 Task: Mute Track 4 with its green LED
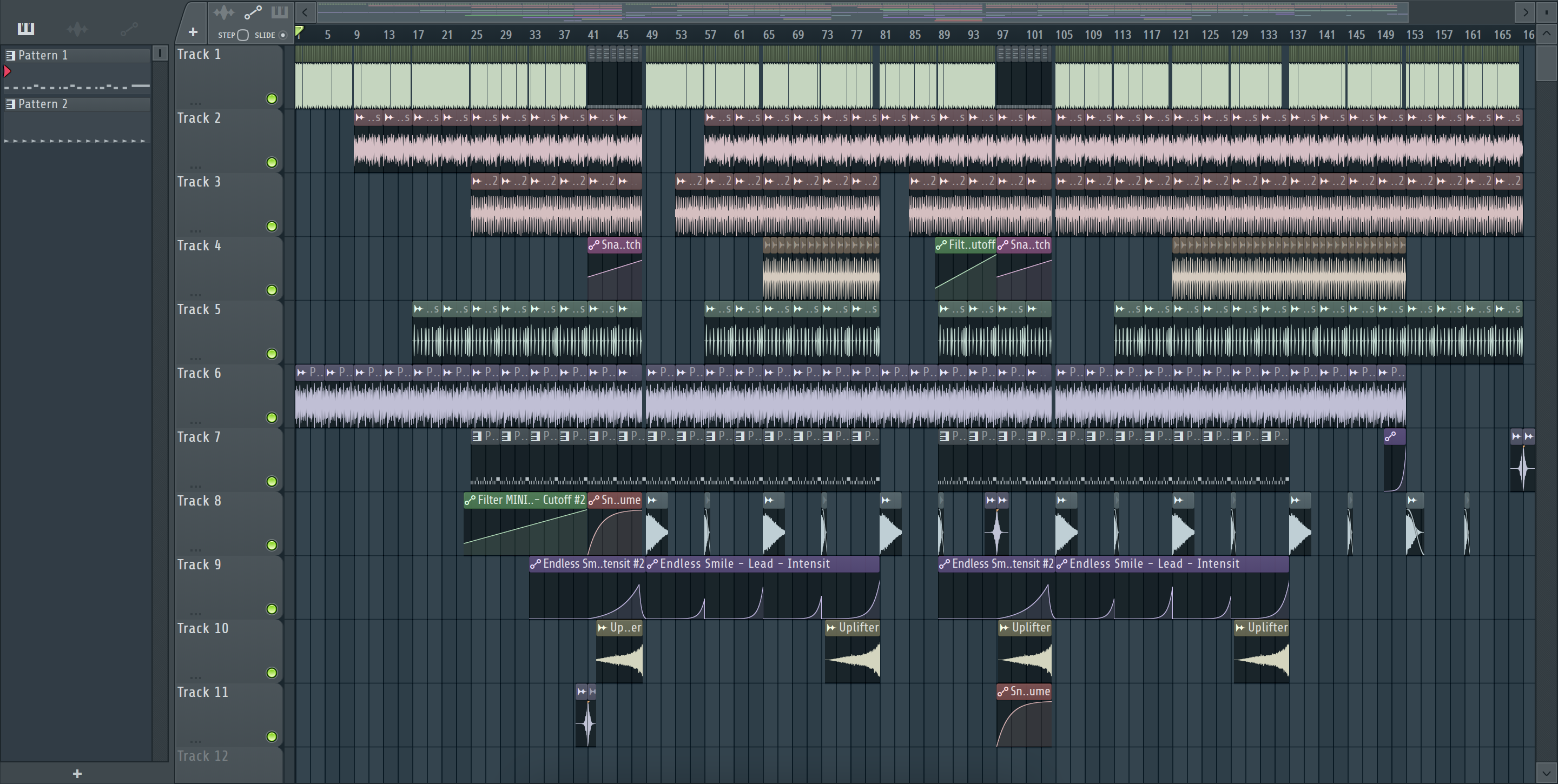click(x=272, y=290)
